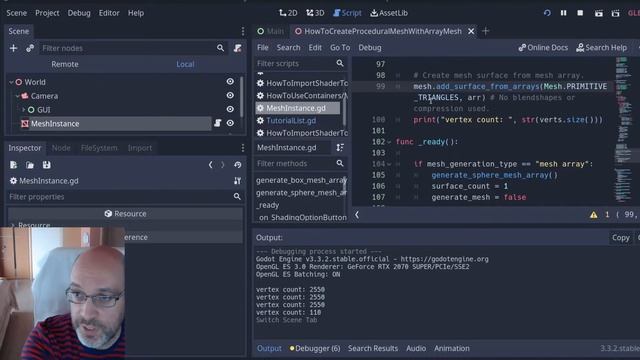Viewport: 640px width, 360px height.
Task: Save resource using Inspector floppy icon
Action: point(47,165)
